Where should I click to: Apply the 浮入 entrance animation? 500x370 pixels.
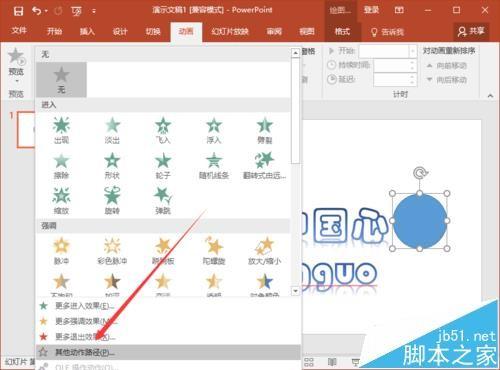point(214,130)
